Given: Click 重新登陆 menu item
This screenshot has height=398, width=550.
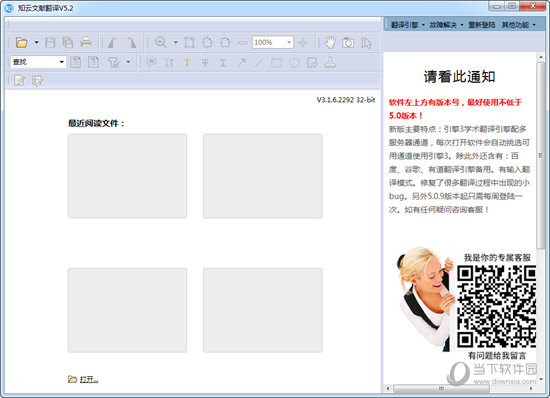Looking at the screenshot, I should point(482,25).
